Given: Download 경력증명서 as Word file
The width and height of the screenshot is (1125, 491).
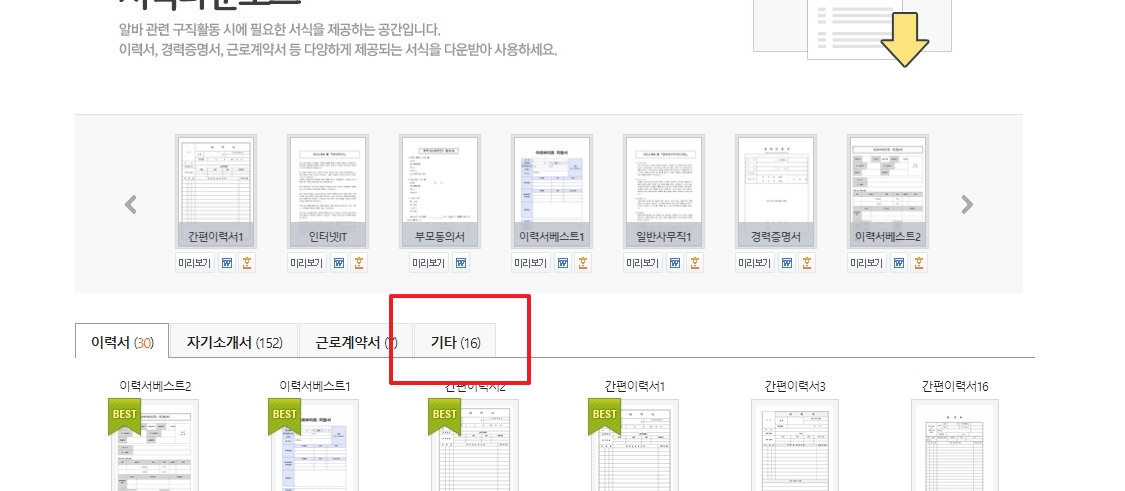Looking at the screenshot, I should pos(786,263).
